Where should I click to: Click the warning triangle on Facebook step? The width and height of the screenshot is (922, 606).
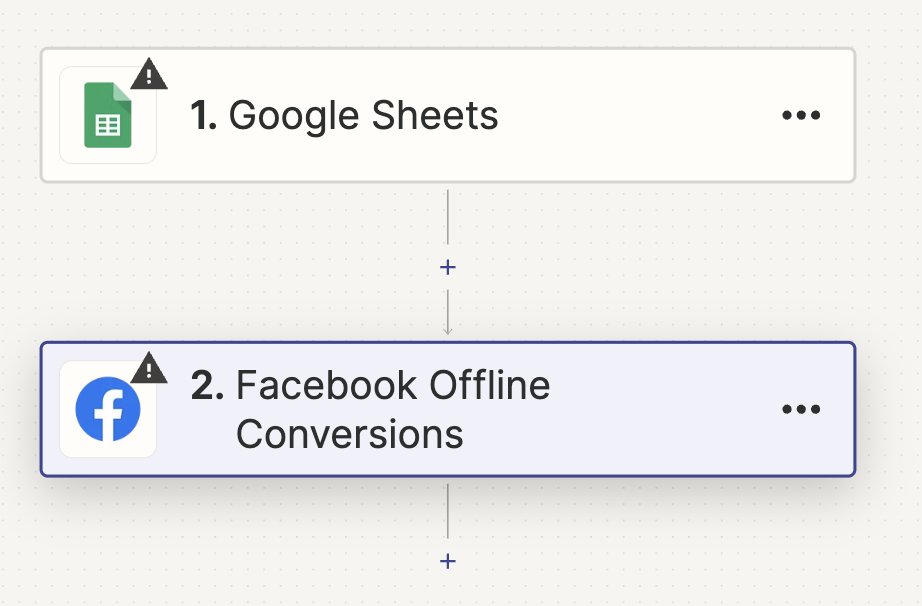[149, 368]
